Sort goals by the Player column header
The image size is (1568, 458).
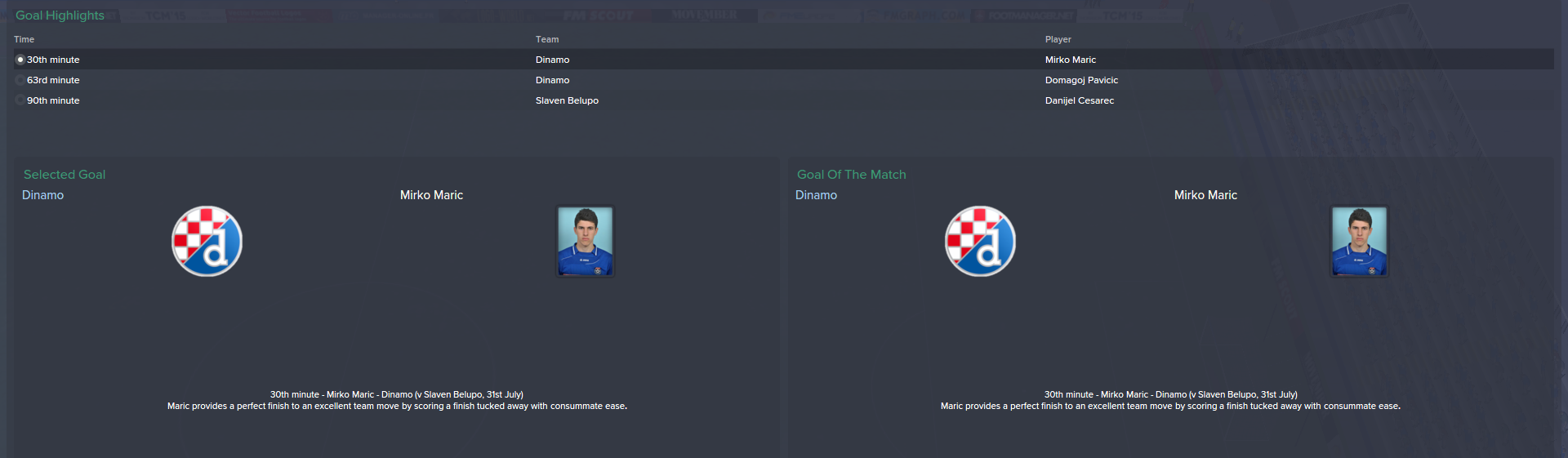[1058, 39]
